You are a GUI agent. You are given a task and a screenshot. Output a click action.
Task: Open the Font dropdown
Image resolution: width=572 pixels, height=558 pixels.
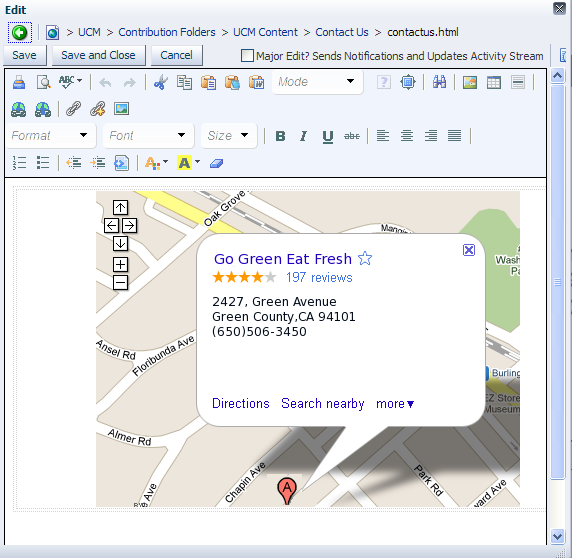coord(148,136)
